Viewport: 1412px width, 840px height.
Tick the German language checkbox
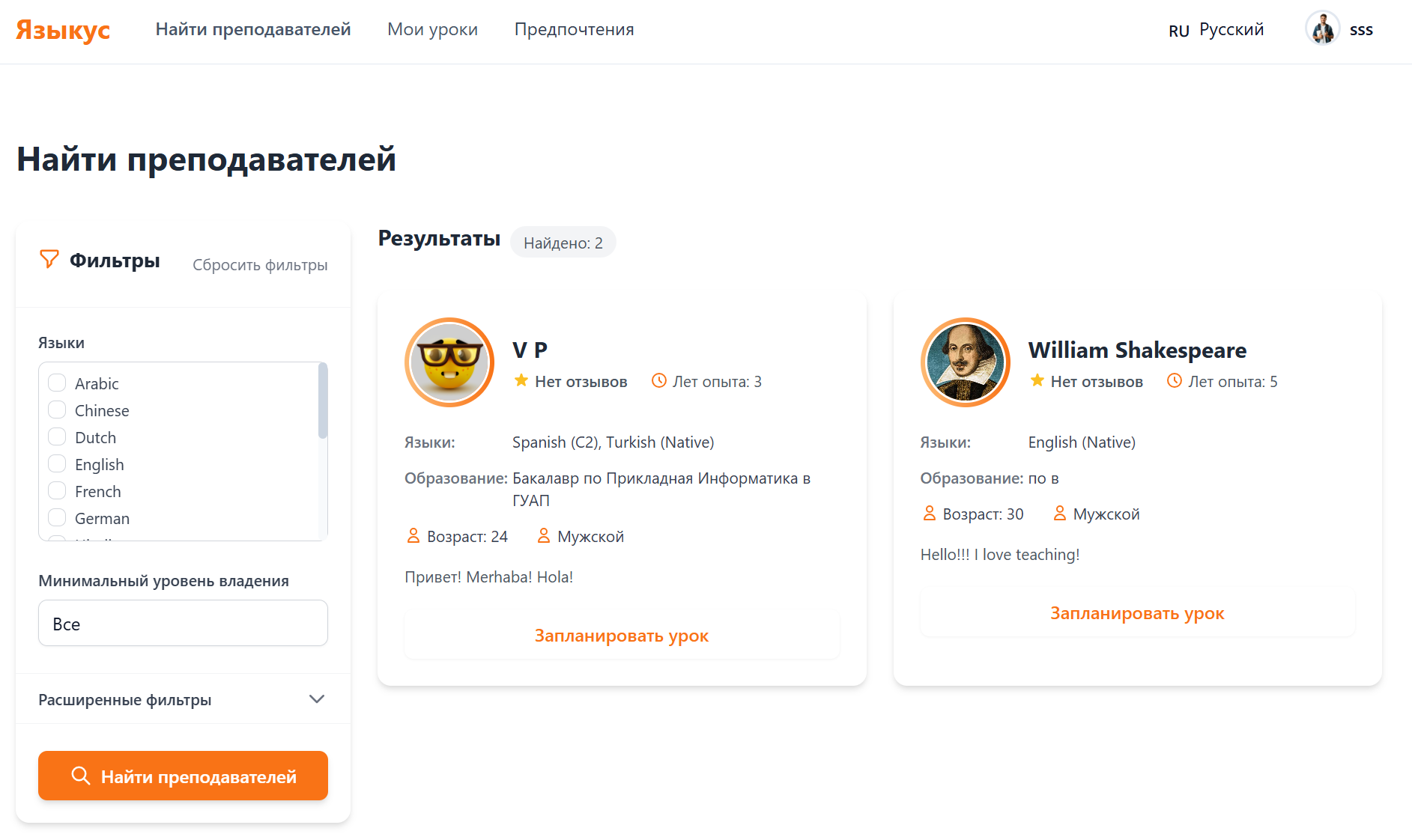coord(57,518)
